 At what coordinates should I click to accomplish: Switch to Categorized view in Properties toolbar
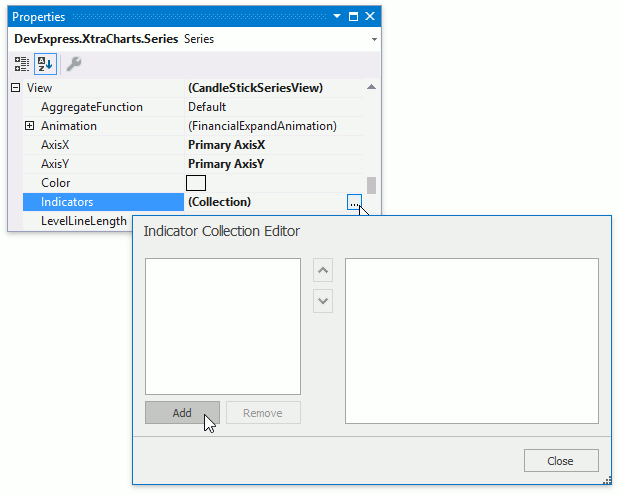(22, 64)
